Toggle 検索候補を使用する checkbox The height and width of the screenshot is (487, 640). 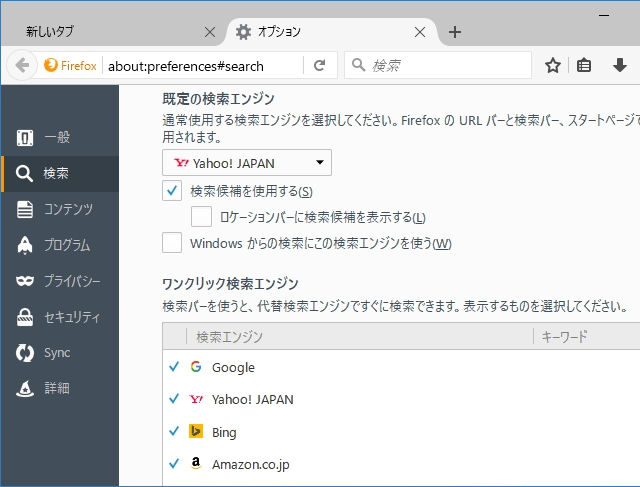(x=172, y=191)
